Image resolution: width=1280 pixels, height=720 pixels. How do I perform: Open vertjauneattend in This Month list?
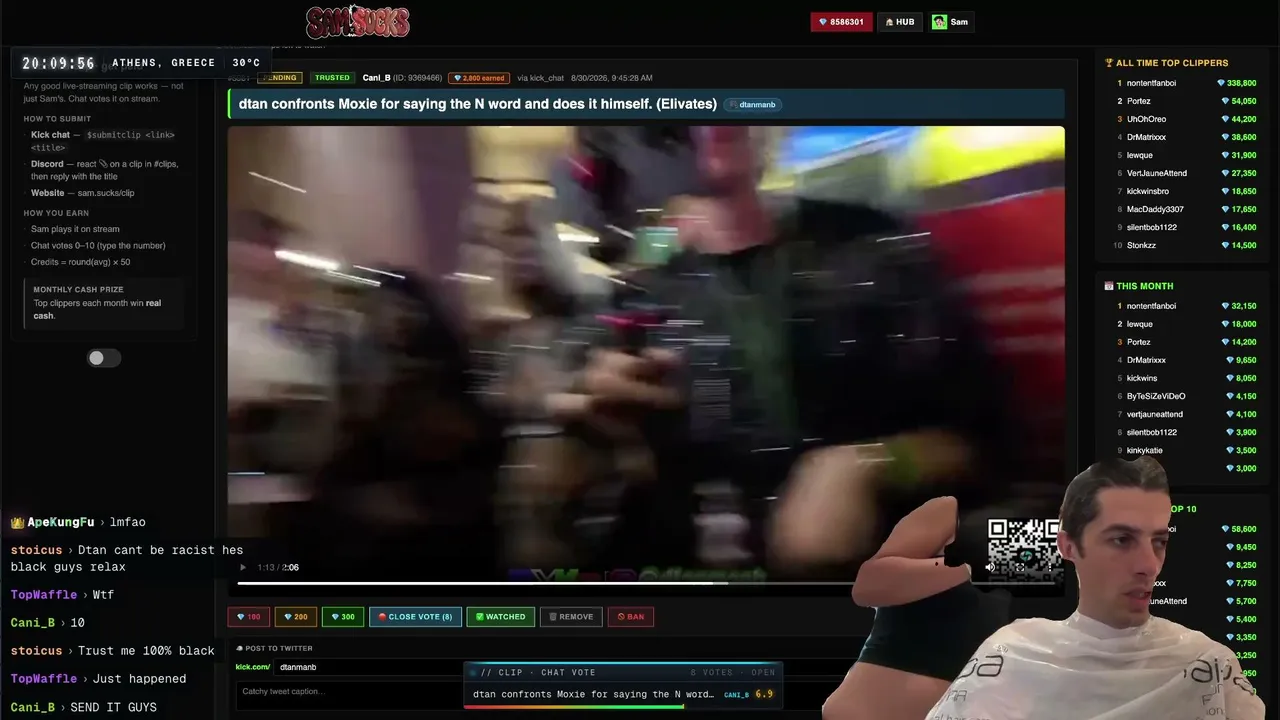(x=1155, y=414)
